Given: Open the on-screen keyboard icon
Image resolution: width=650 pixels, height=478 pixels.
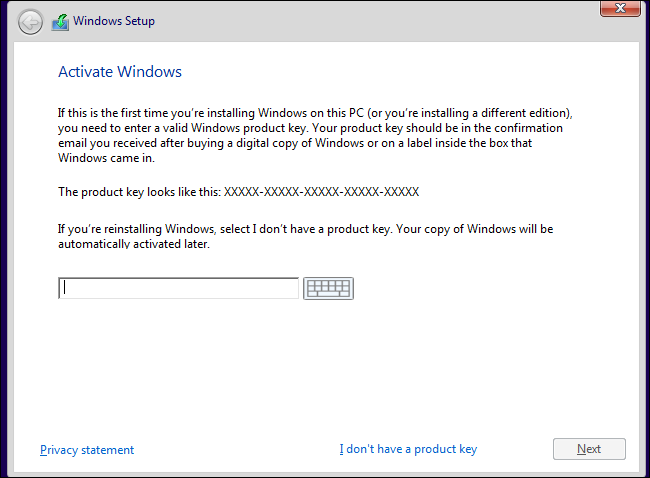Looking at the screenshot, I should [329, 288].
